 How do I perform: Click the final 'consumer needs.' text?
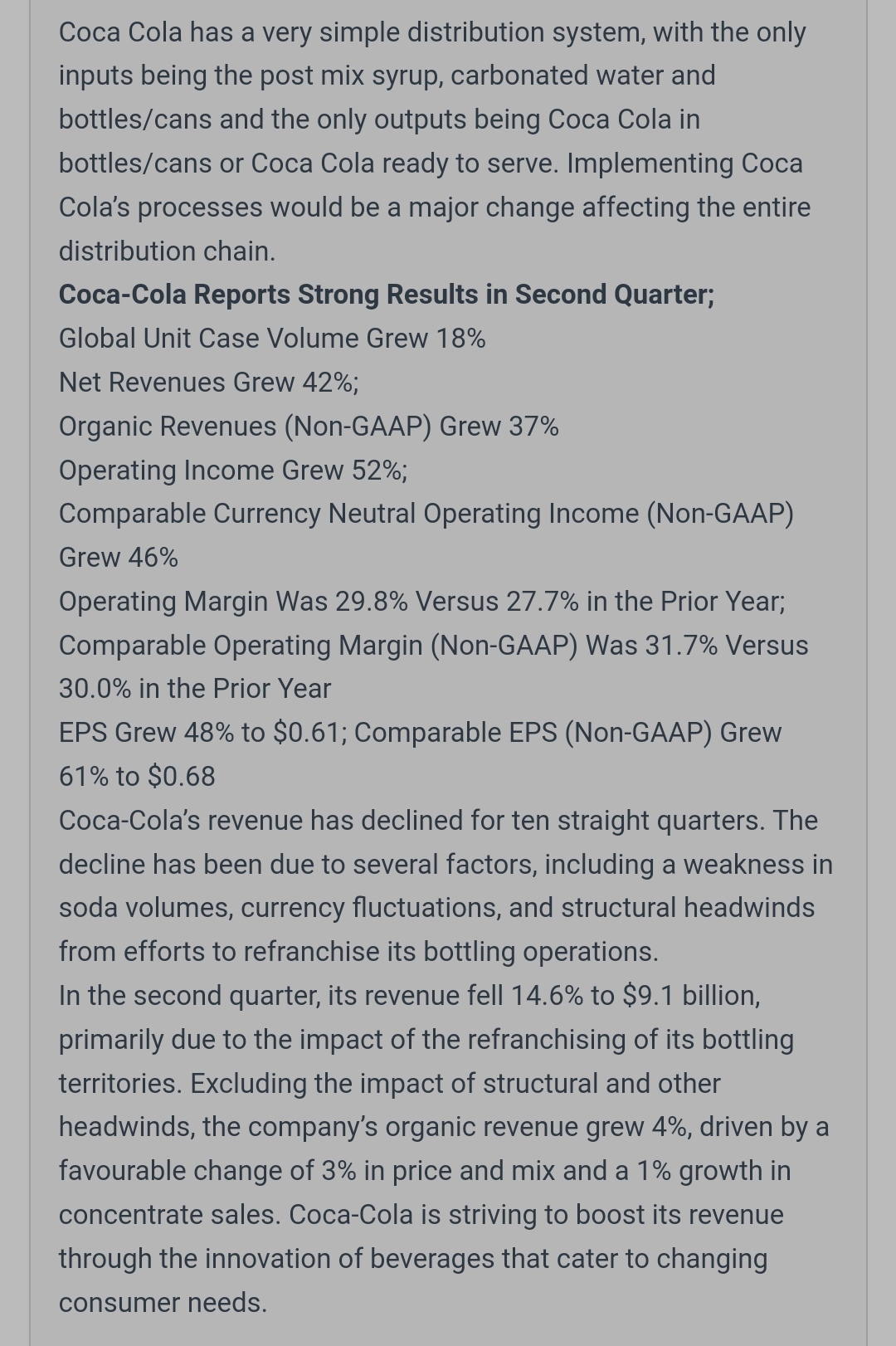(x=163, y=1303)
